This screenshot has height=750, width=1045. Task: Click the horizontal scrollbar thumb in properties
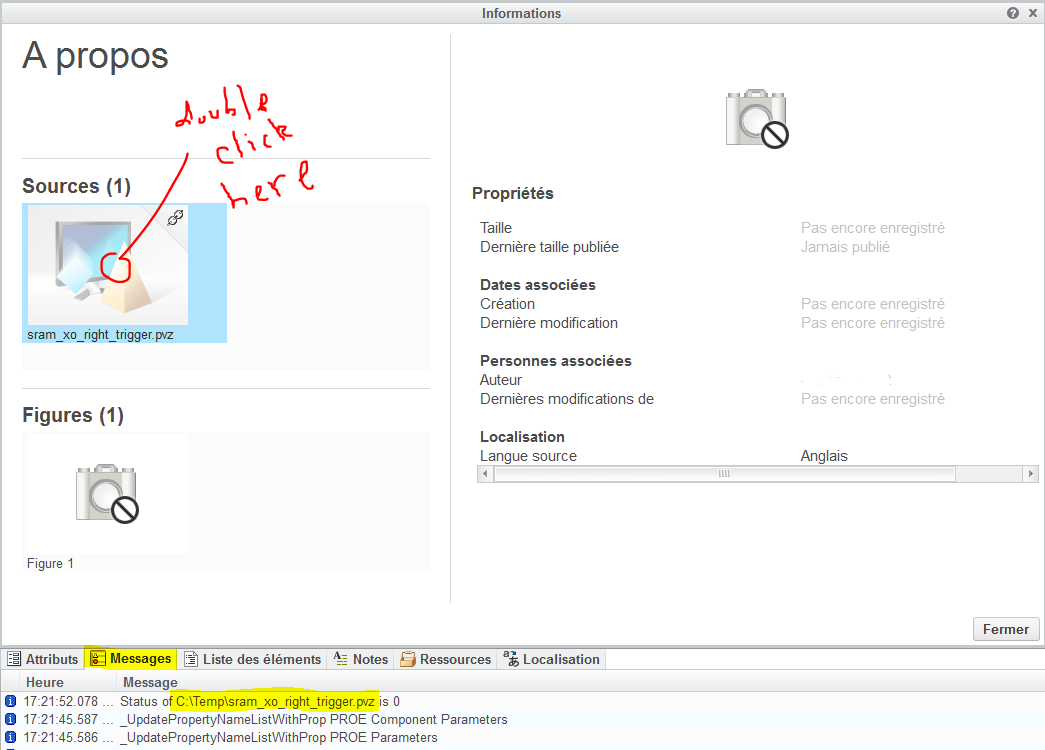click(724, 474)
